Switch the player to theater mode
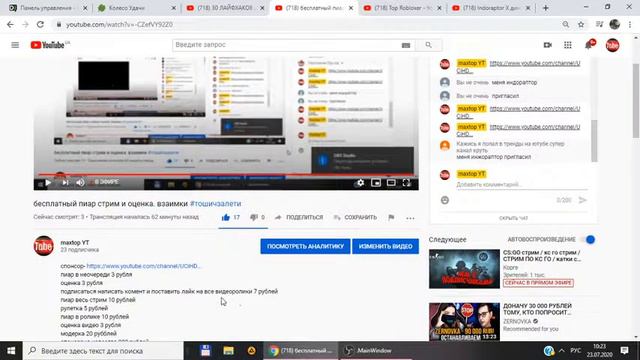The image size is (640, 360). click(x=391, y=182)
